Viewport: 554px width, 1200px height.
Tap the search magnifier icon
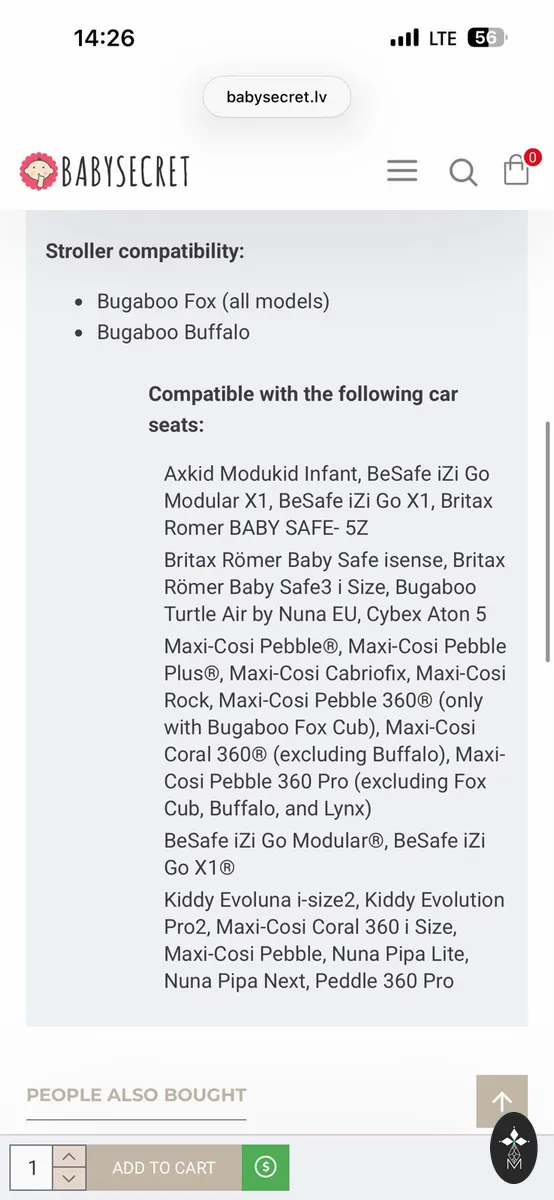[x=463, y=172]
